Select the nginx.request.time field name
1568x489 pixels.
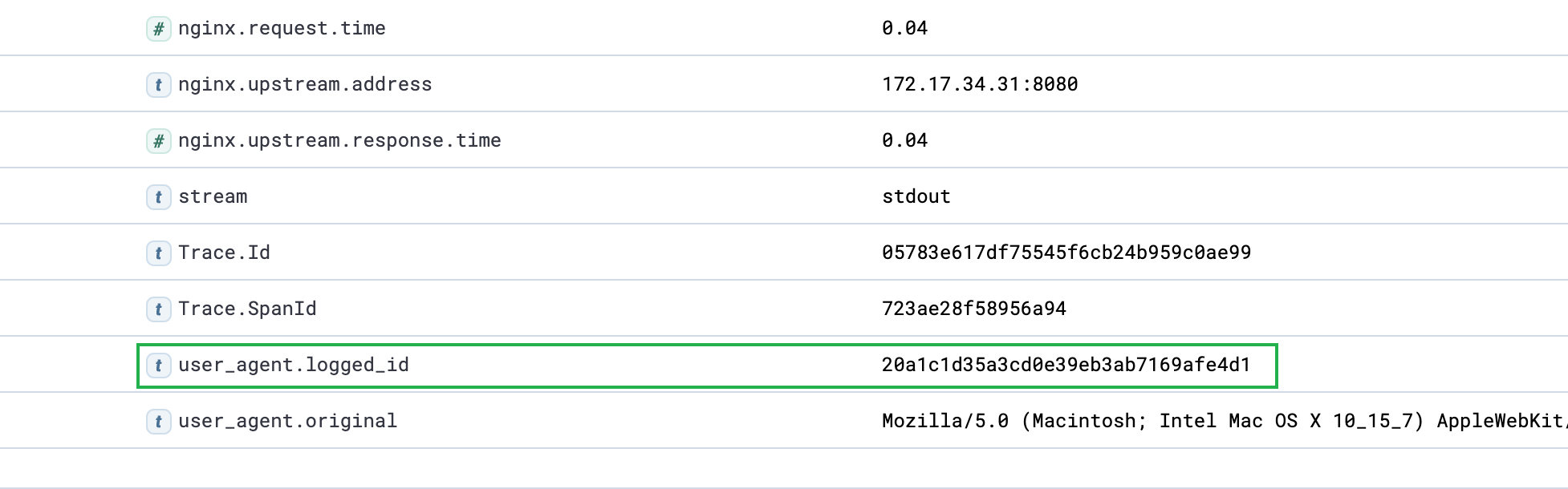(282, 29)
